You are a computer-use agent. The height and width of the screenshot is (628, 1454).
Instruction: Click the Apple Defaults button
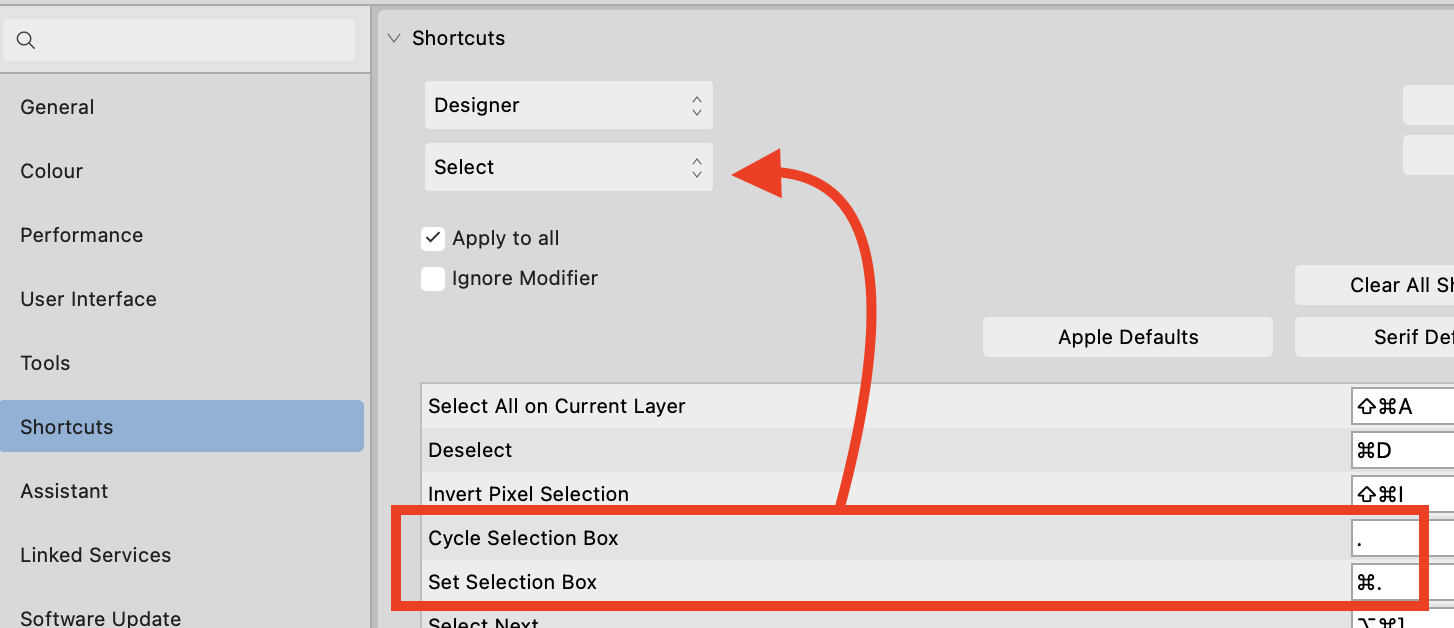[1127, 337]
